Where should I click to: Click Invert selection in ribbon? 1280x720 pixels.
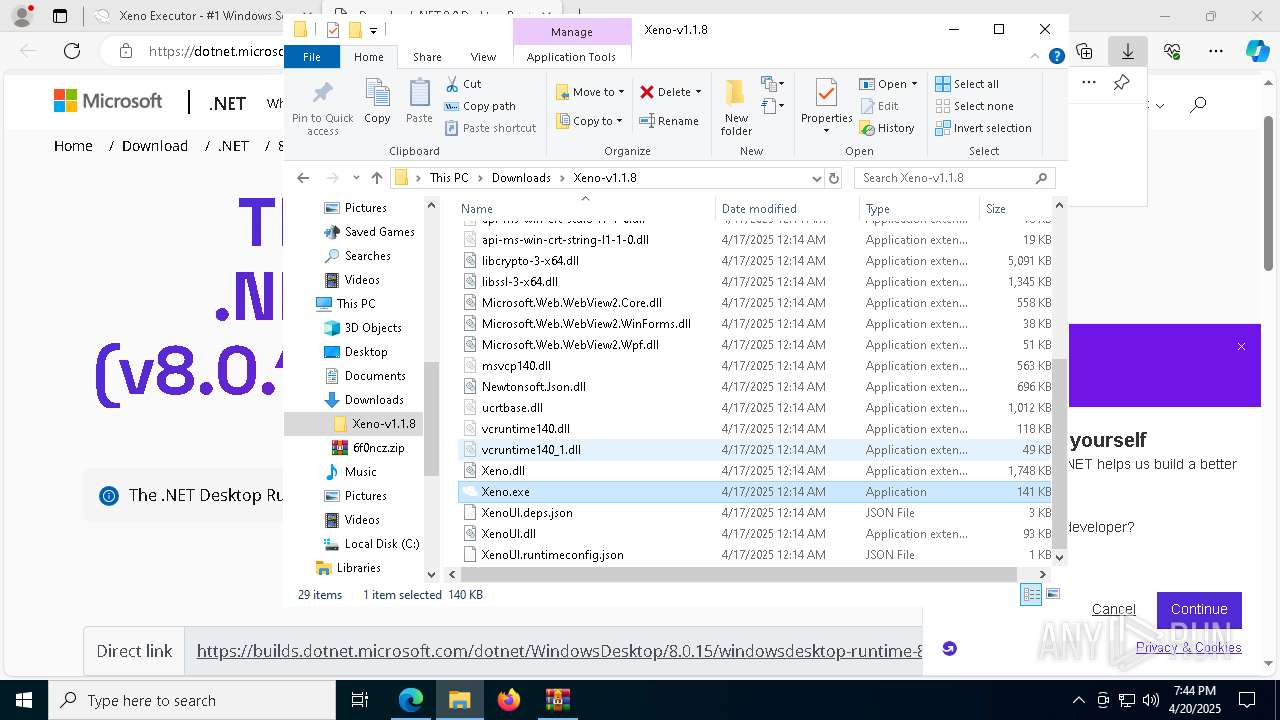(x=983, y=128)
